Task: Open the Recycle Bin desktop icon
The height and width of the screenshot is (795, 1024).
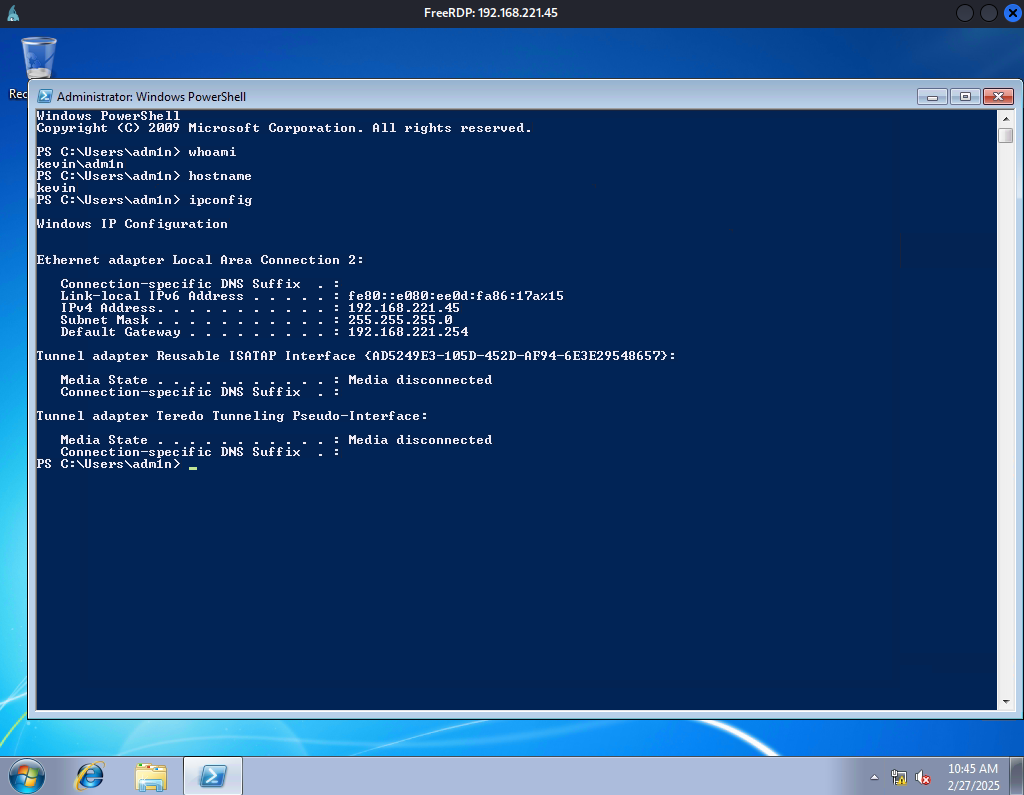Action: coord(38,59)
